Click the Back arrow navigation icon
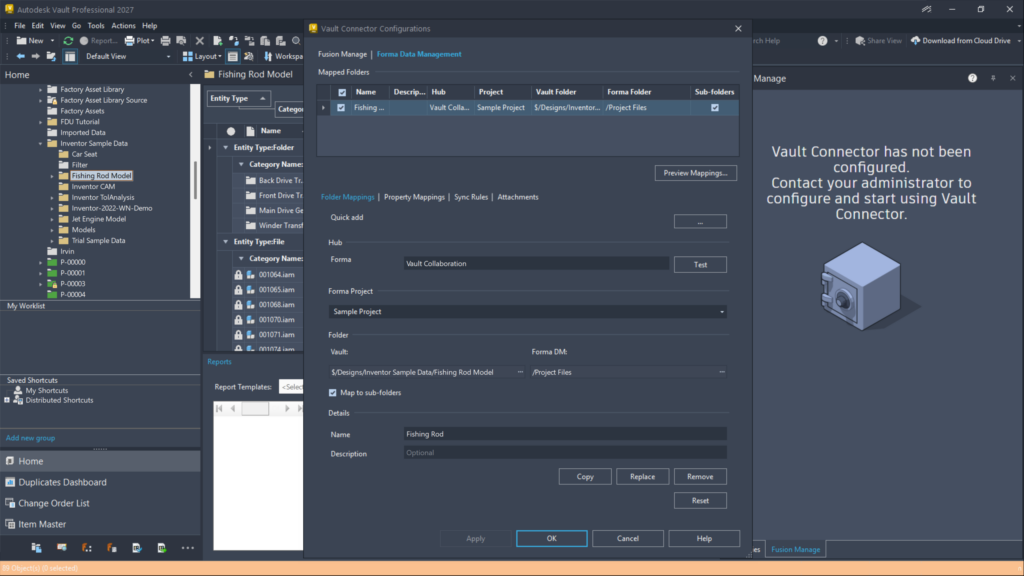The image size is (1024, 576). [21, 56]
